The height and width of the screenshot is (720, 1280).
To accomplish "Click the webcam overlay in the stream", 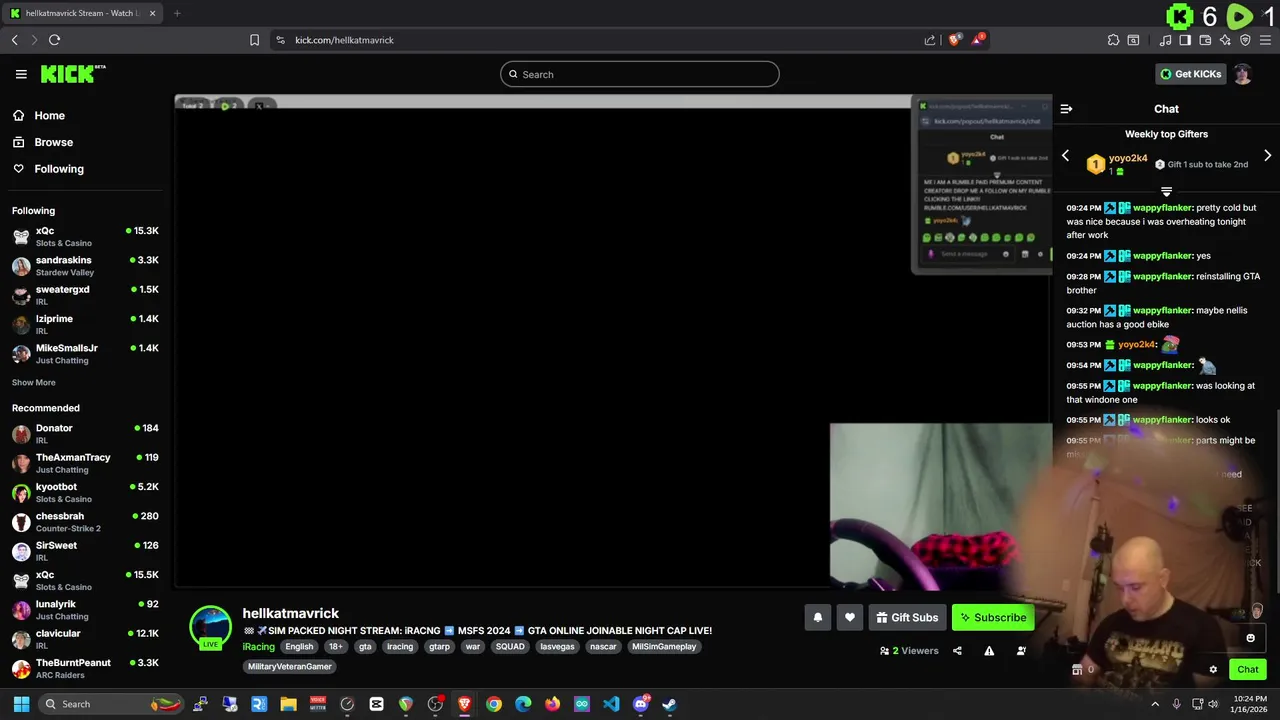I will (x=940, y=505).
